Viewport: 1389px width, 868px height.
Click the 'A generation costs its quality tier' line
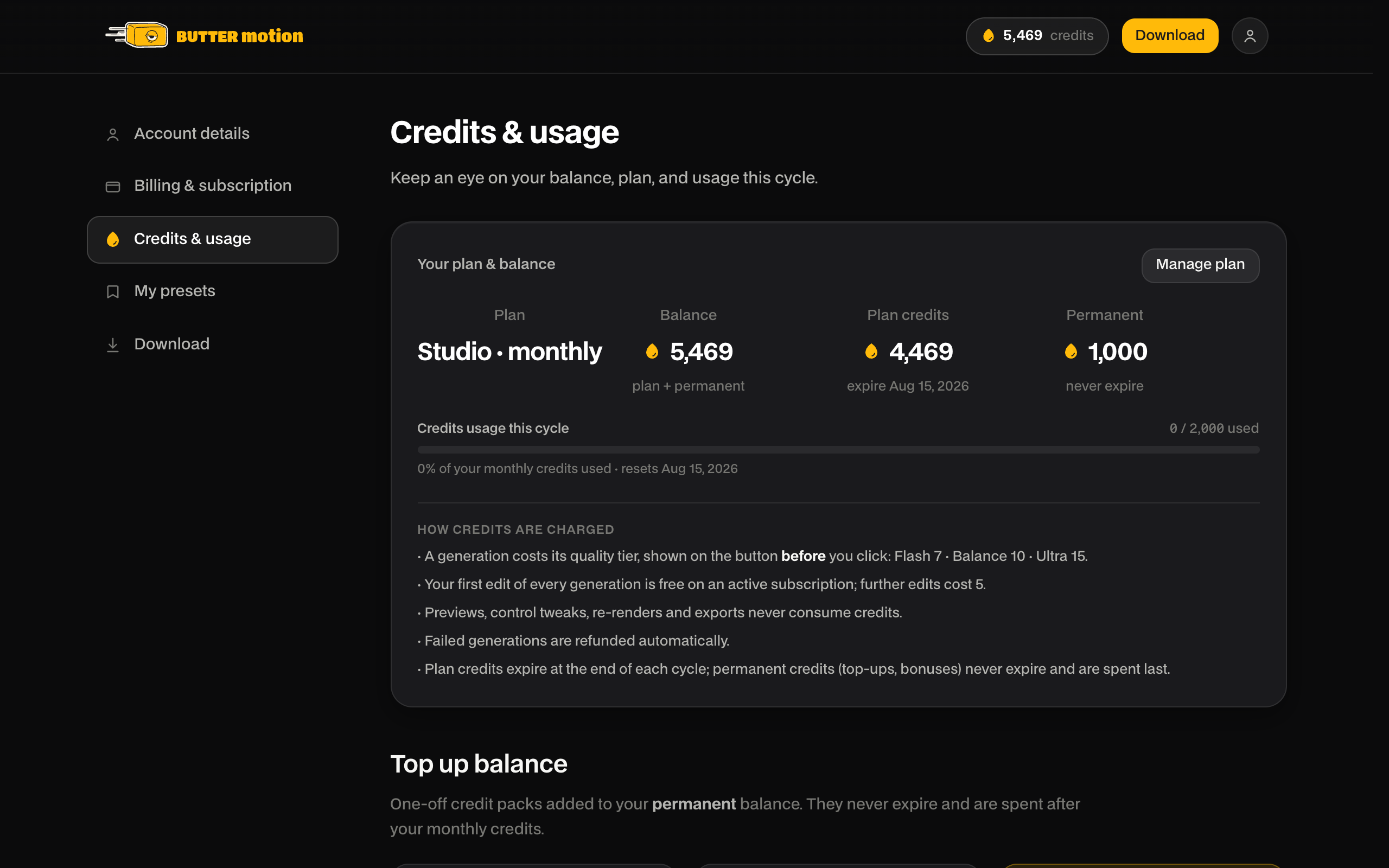click(753, 556)
